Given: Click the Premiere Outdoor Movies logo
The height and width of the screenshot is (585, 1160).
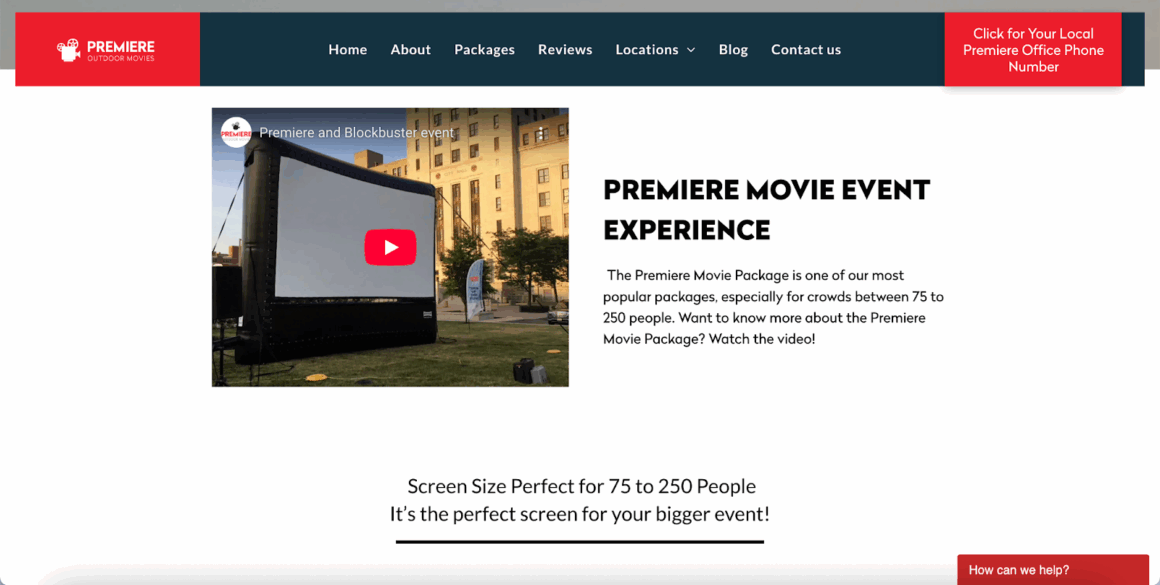Looking at the screenshot, I should pos(106,50).
